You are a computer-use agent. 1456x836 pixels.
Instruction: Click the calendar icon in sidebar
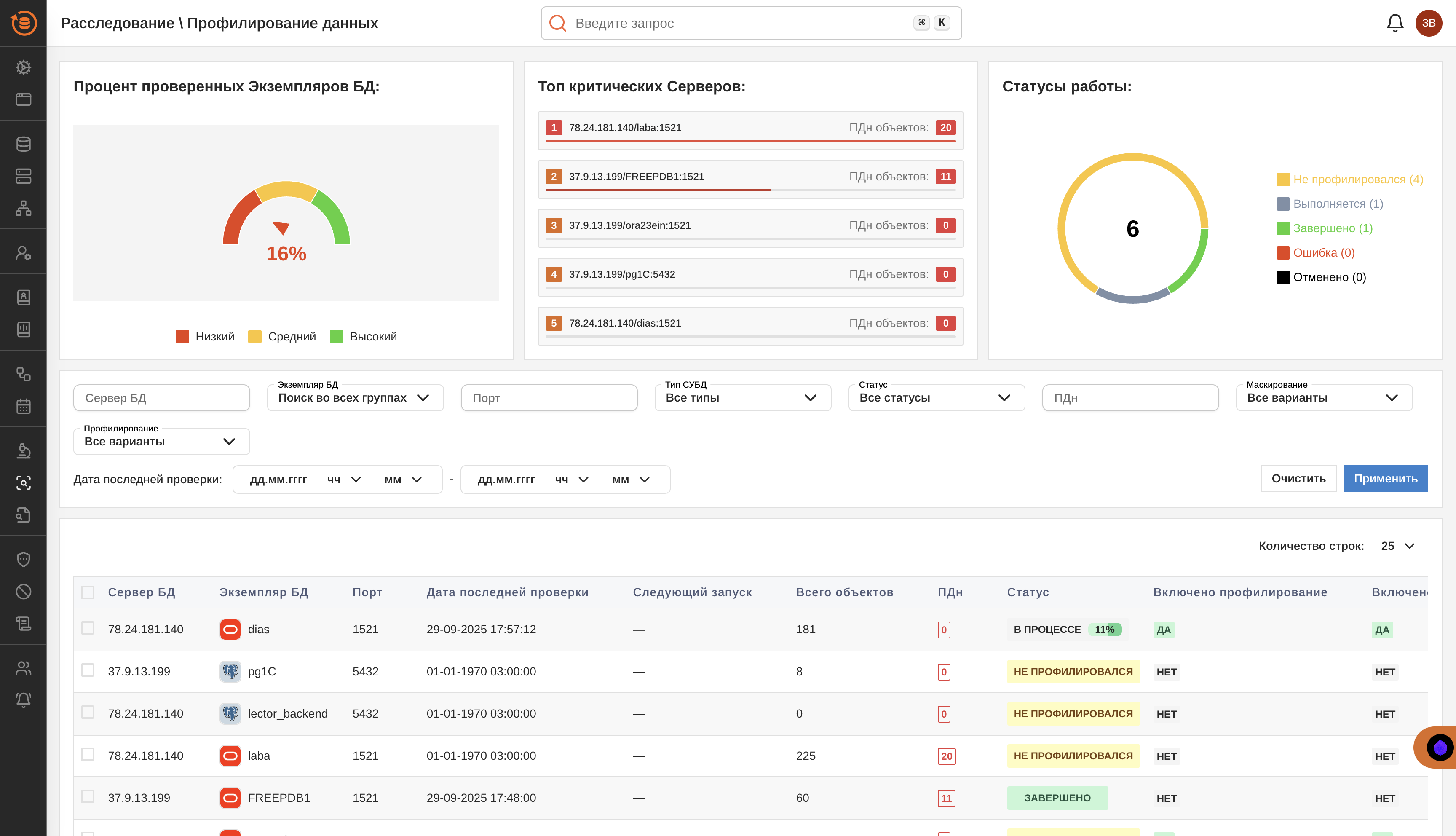[x=24, y=407]
